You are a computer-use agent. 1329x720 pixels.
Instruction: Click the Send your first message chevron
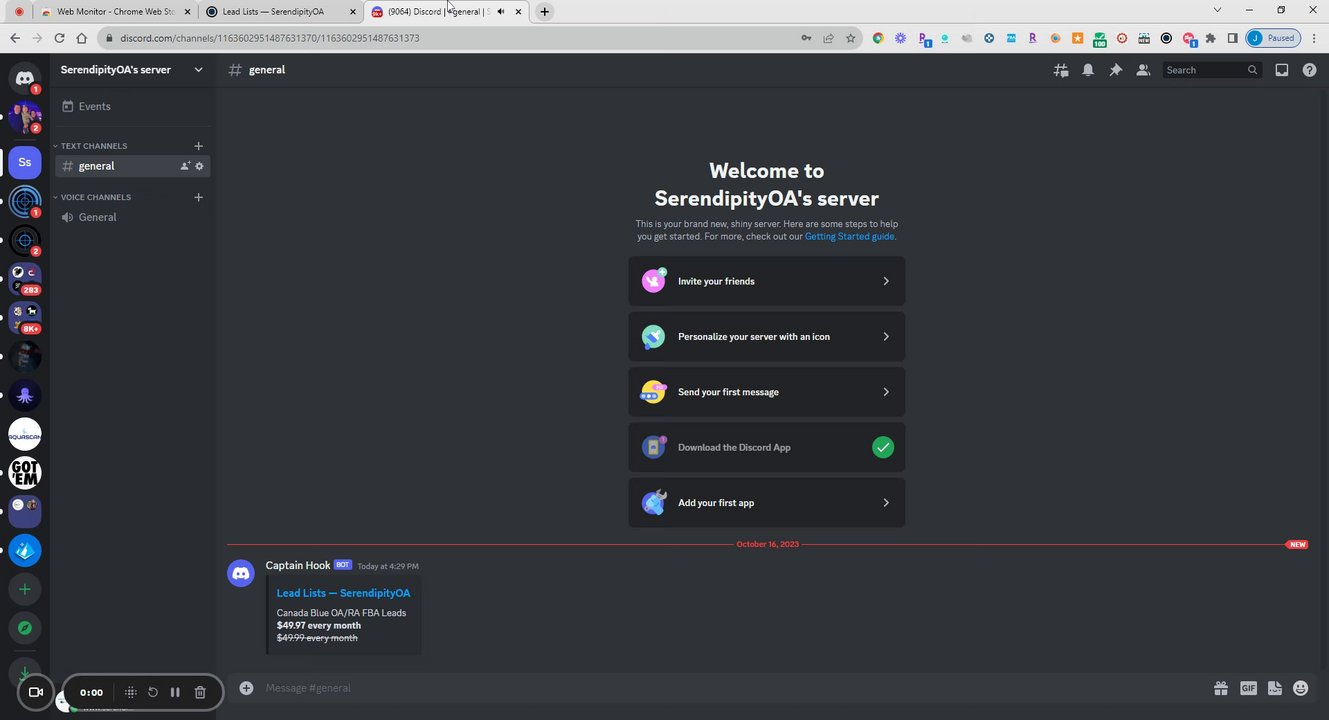[886, 392]
